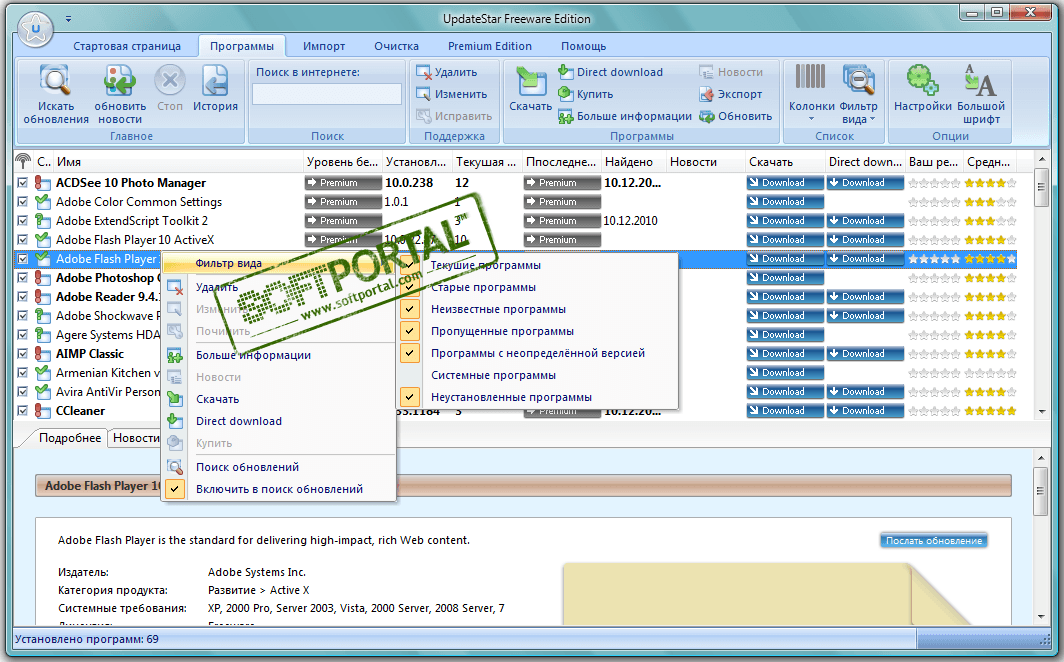This screenshot has height=662, width=1064.
Task: Click Direct Download for the CCleaner row
Action: [x=865, y=410]
